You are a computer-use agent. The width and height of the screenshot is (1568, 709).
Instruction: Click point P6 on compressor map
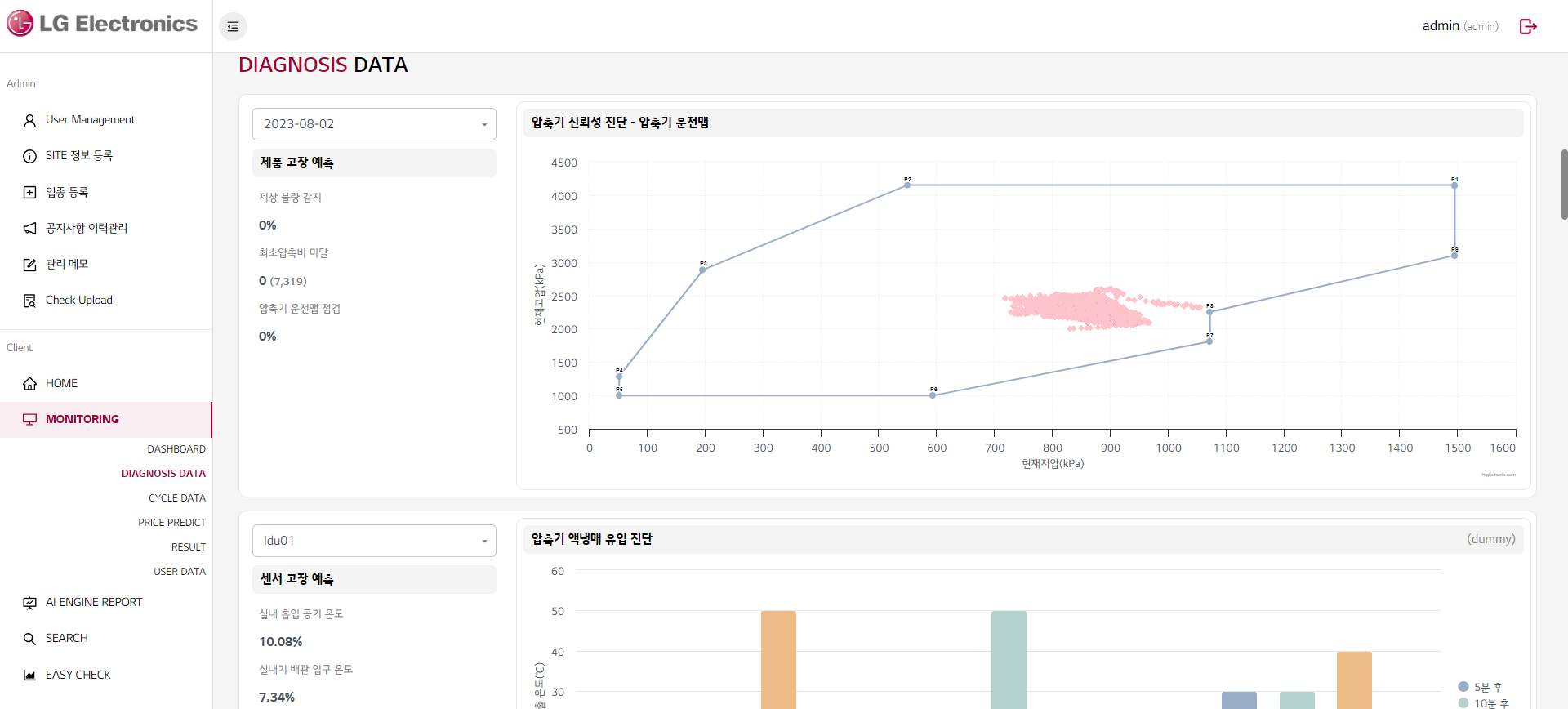pyautogui.click(x=933, y=395)
